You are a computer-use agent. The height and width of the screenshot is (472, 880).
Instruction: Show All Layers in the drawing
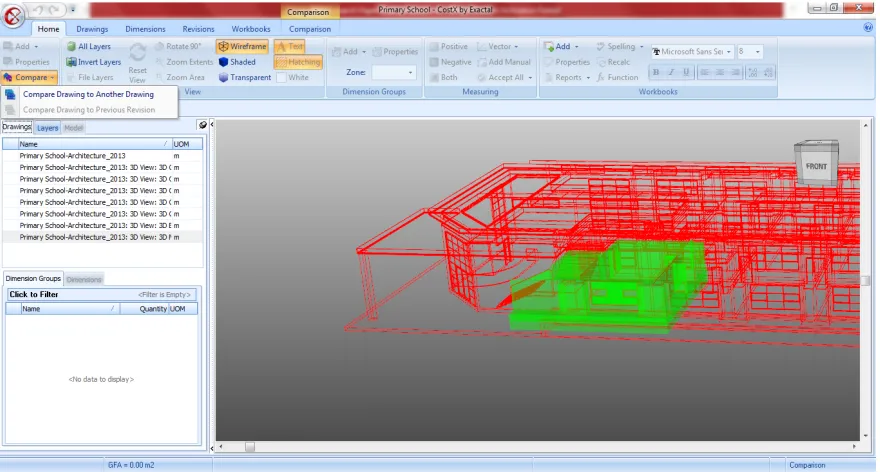[89, 47]
